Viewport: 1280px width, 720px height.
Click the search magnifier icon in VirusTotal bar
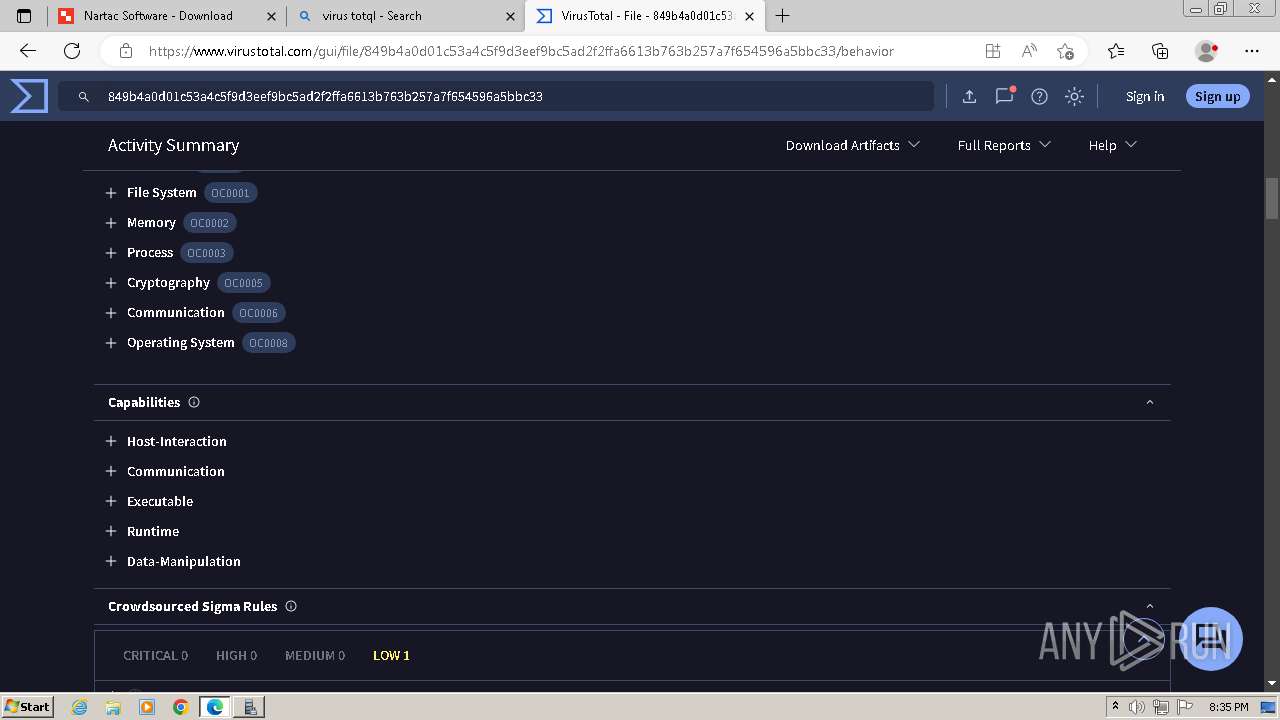84,97
